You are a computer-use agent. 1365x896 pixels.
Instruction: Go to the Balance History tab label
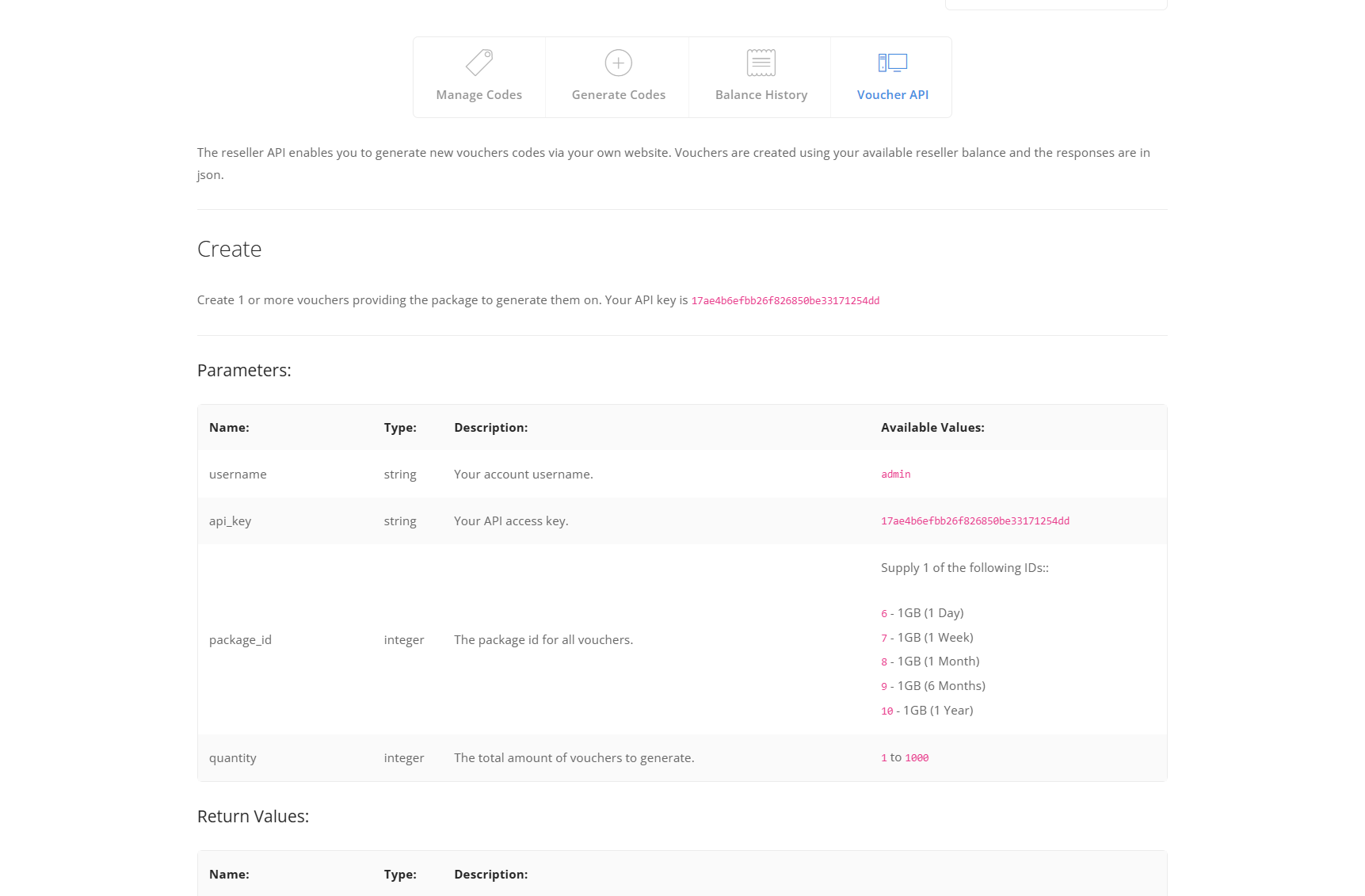click(x=761, y=95)
